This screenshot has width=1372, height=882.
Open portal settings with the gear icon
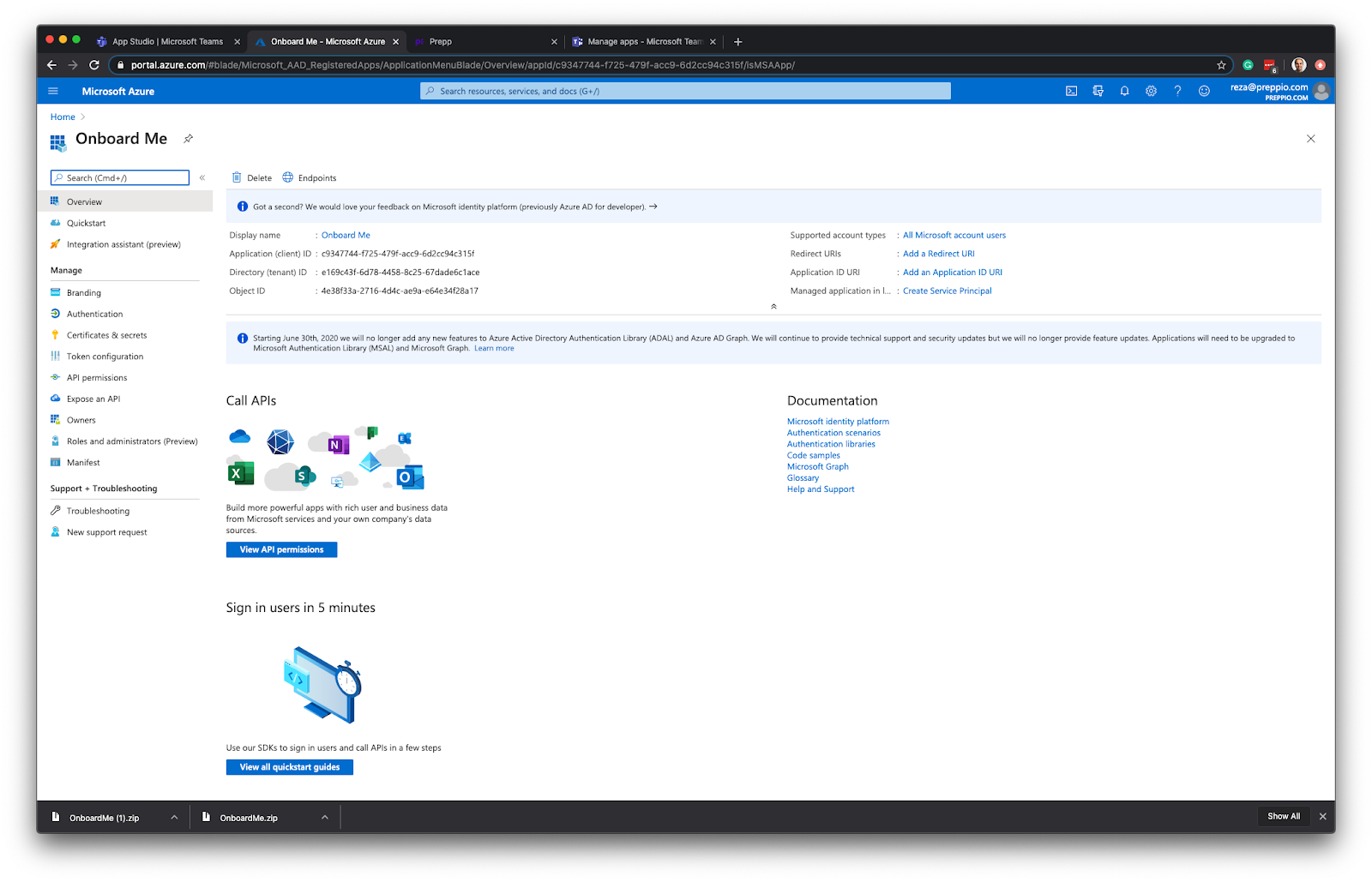(1151, 90)
